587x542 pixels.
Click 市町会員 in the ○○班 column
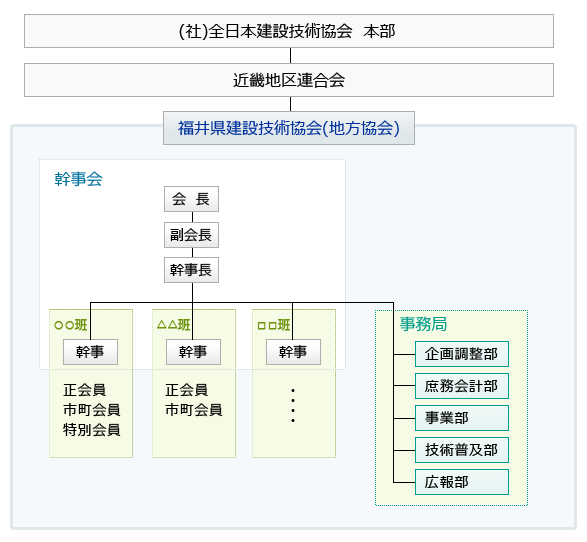[x=91, y=410]
